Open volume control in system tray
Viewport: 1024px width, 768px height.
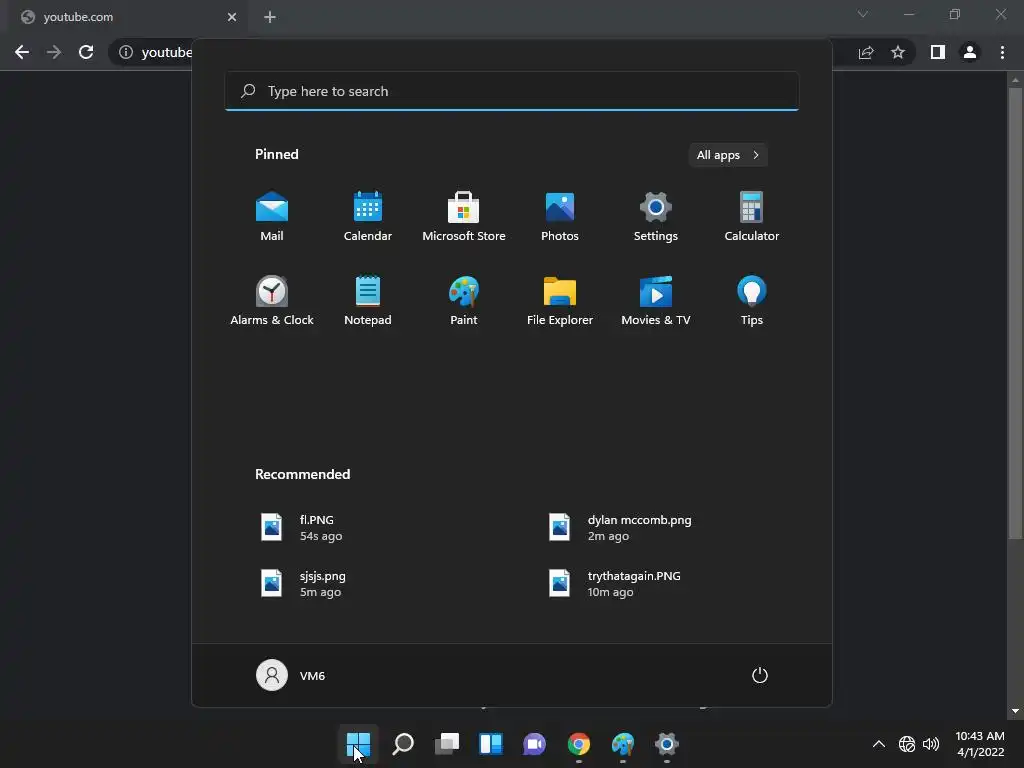click(931, 744)
